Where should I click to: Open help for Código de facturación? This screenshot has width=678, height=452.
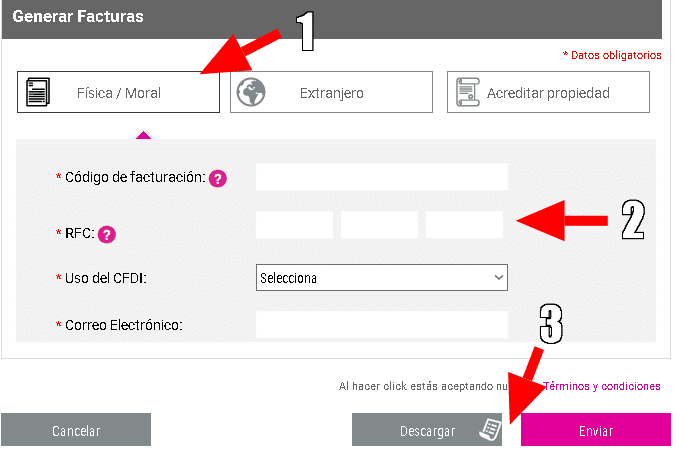(217, 178)
